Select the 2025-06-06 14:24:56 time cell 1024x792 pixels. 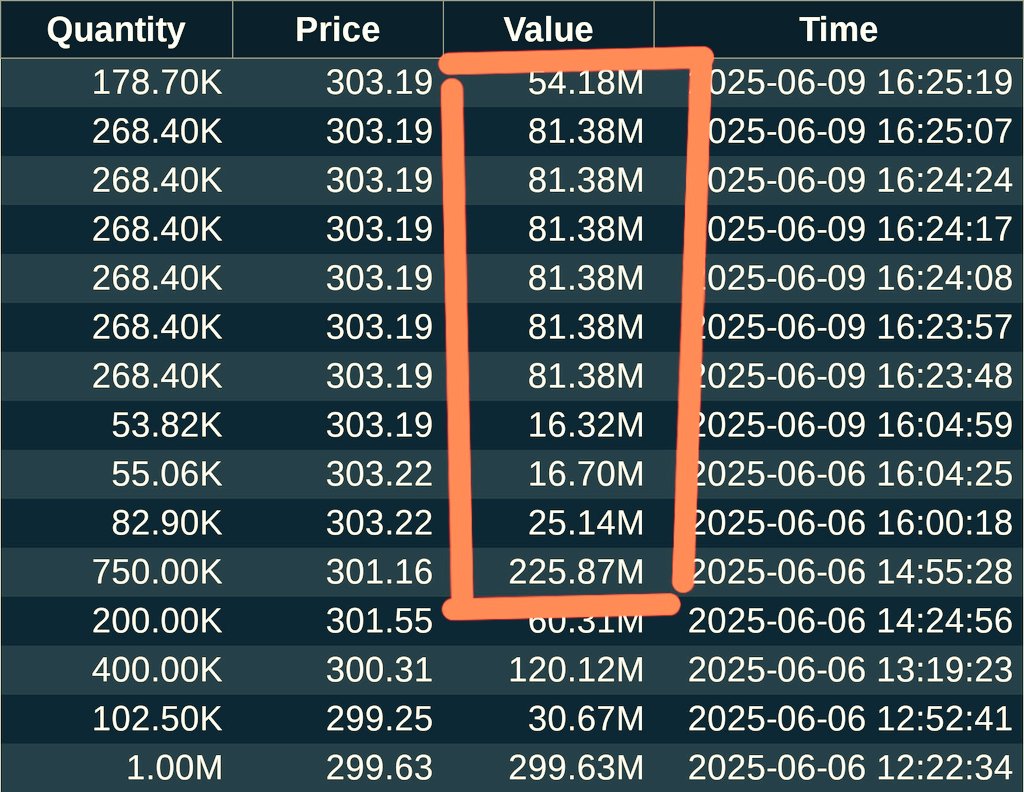pyautogui.click(x=850, y=621)
